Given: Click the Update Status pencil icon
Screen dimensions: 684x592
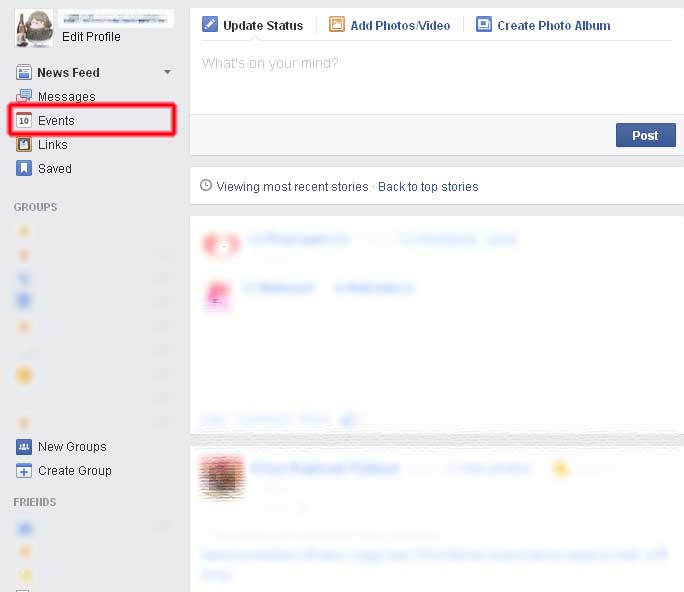Looking at the screenshot, I should pyautogui.click(x=210, y=24).
